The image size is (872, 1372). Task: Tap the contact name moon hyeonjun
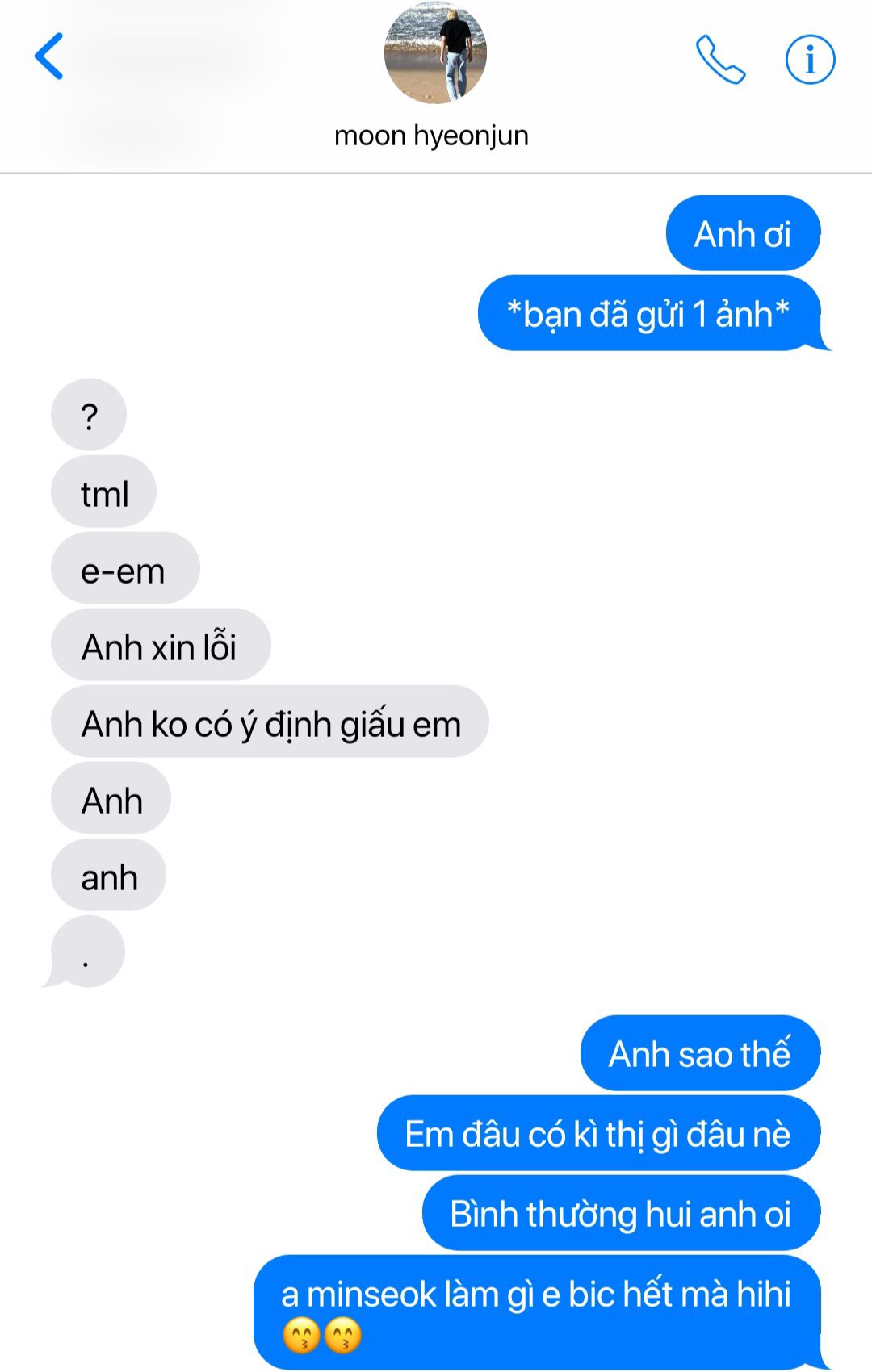pyautogui.click(x=431, y=136)
